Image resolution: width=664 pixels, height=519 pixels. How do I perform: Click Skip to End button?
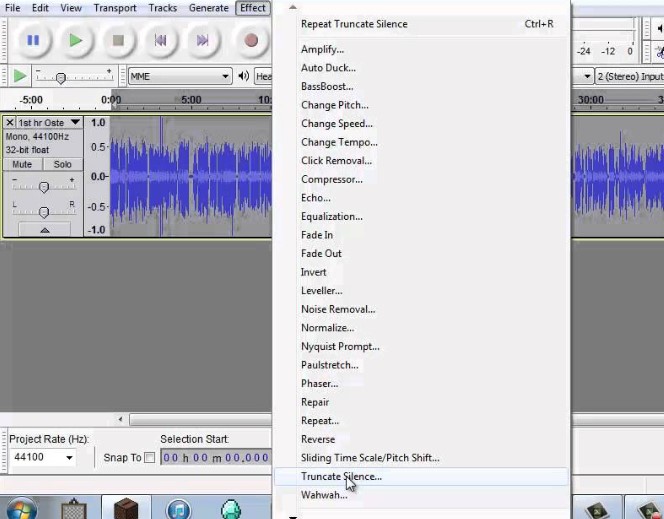point(203,40)
